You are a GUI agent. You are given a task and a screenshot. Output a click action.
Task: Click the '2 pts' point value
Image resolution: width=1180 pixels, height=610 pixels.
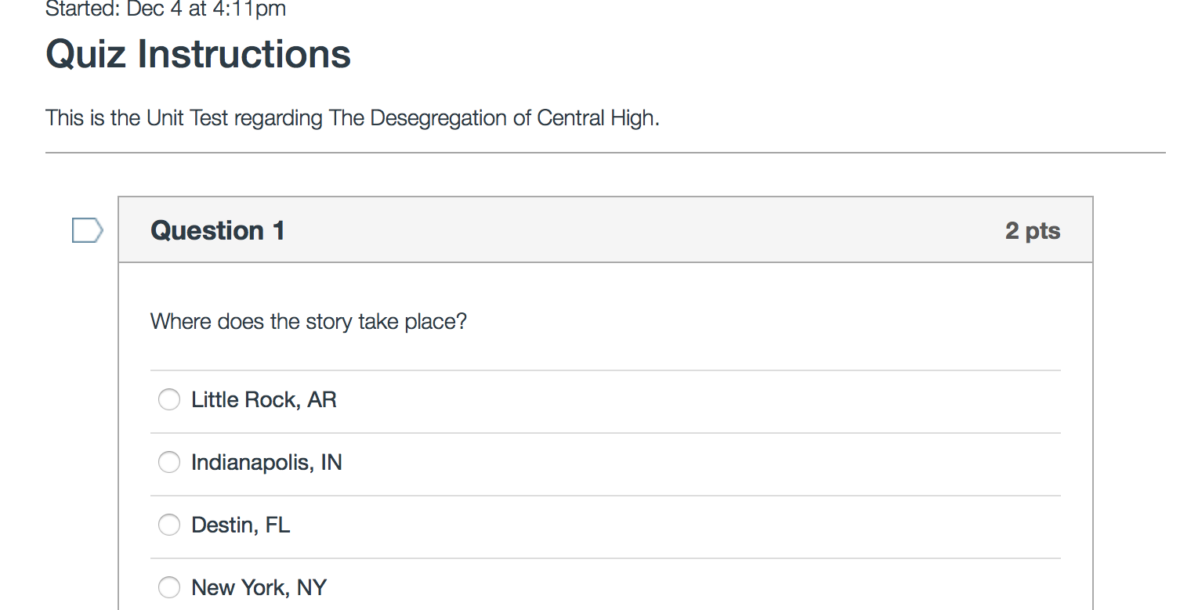(1033, 231)
